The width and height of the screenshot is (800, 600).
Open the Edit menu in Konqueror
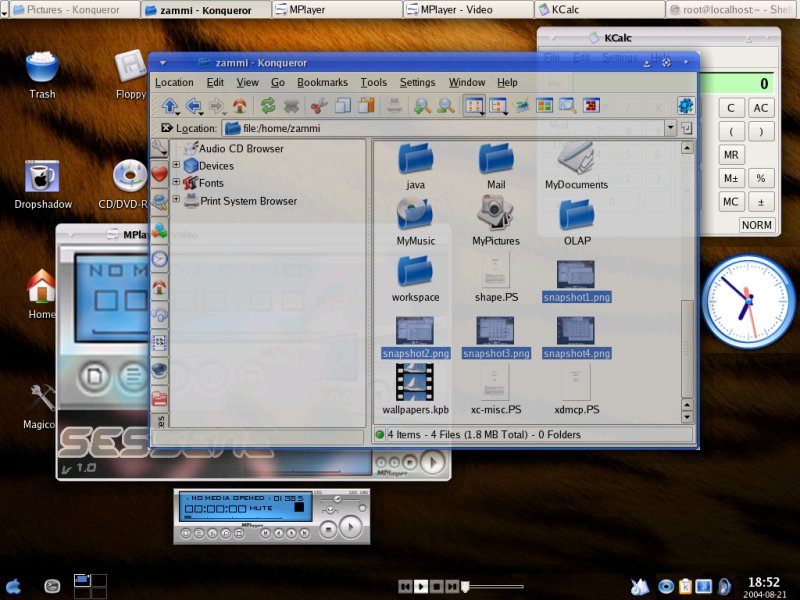click(215, 82)
